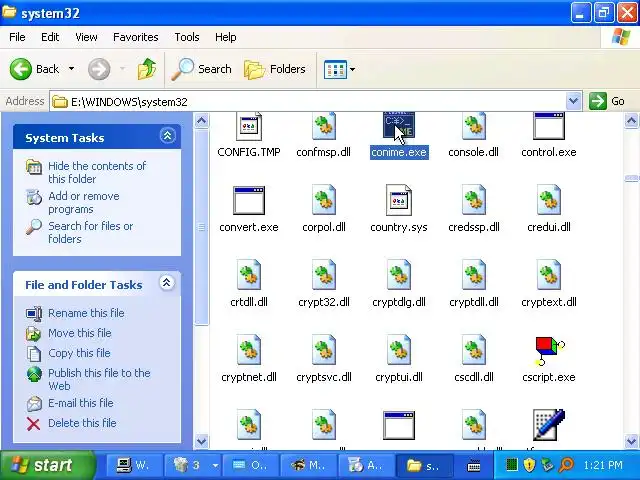Click the Back toolbar button
The height and width of the screenshot is (480, 640).
35,69
